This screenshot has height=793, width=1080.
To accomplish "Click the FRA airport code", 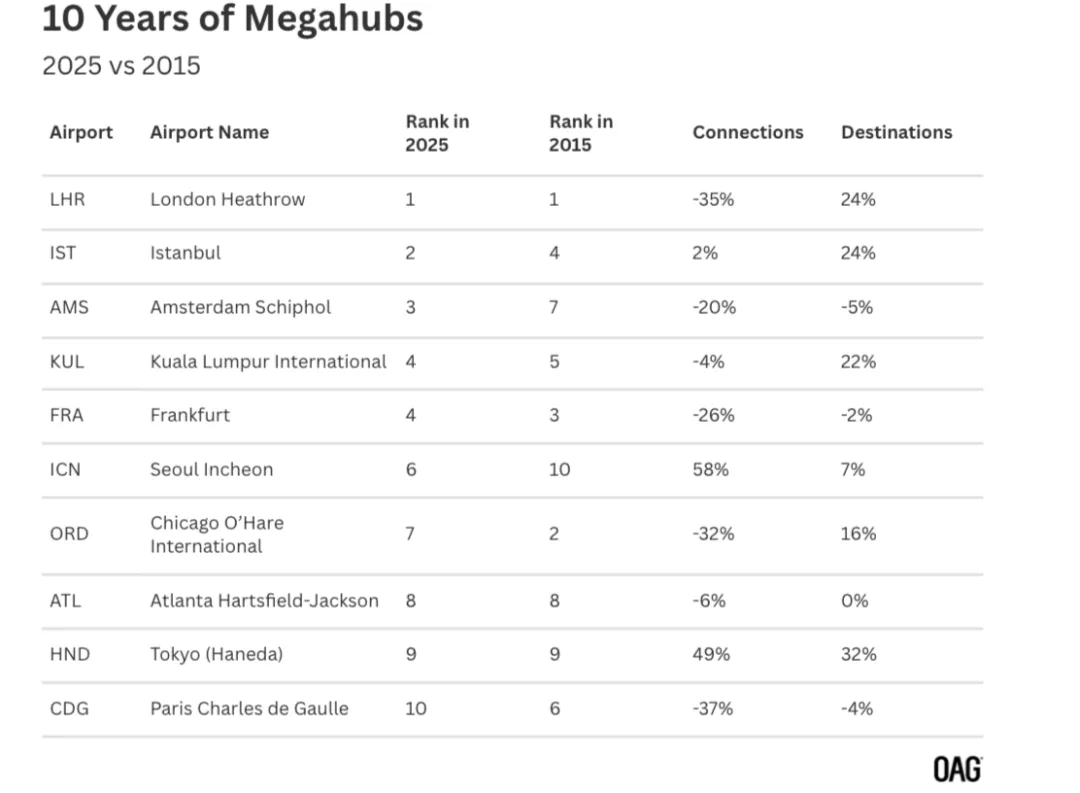I will (66, 415).
